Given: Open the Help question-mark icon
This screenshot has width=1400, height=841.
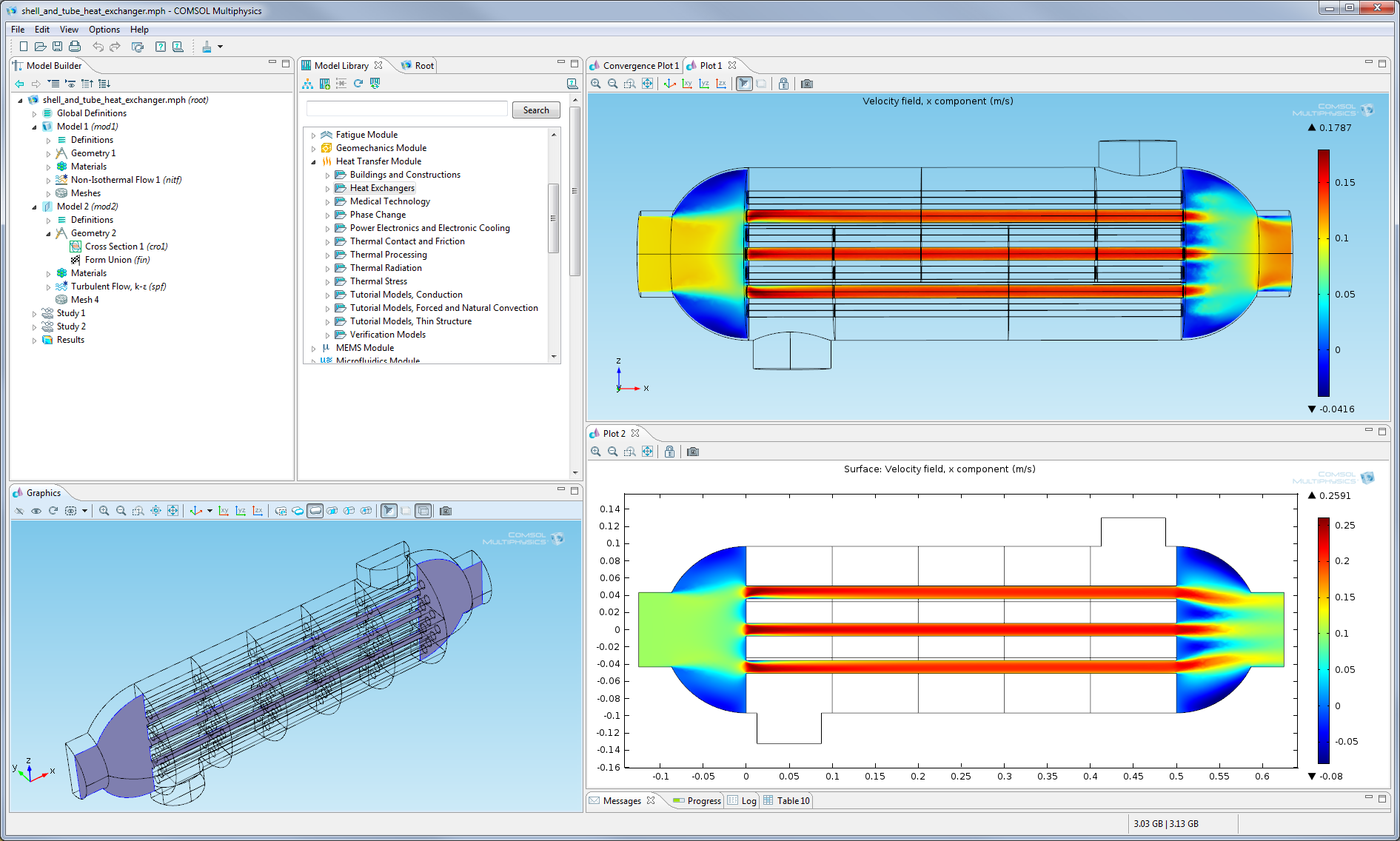Looking at the screenshot, I should click(x=160, y=47).
